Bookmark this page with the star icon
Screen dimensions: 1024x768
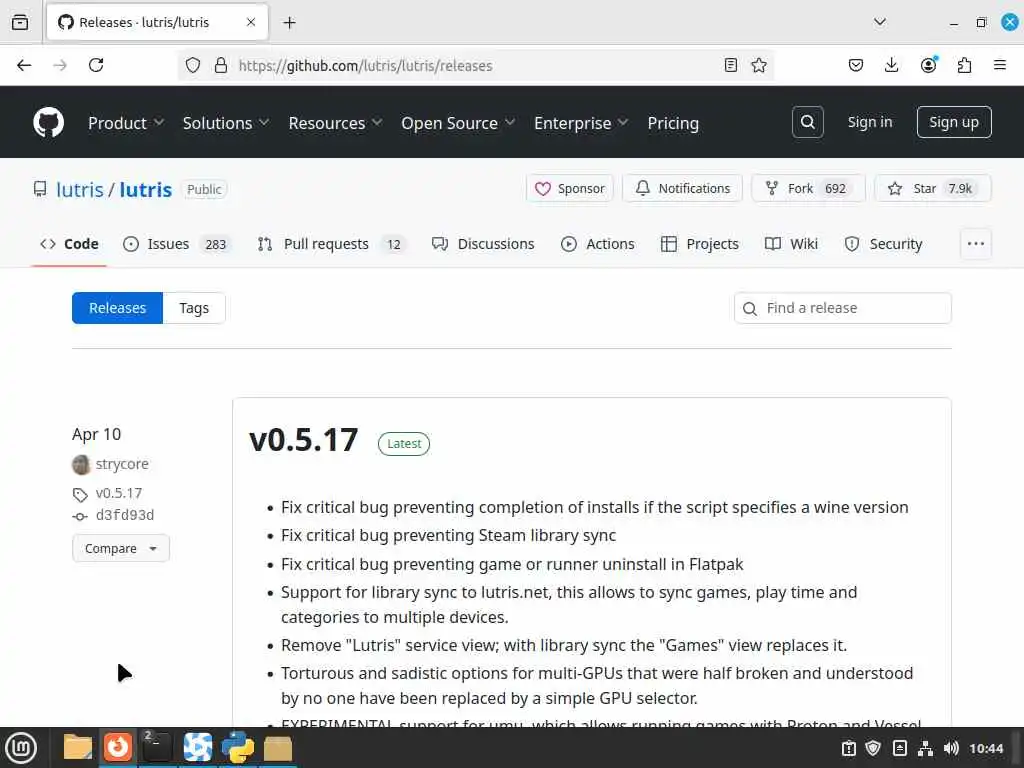(759, 65)
